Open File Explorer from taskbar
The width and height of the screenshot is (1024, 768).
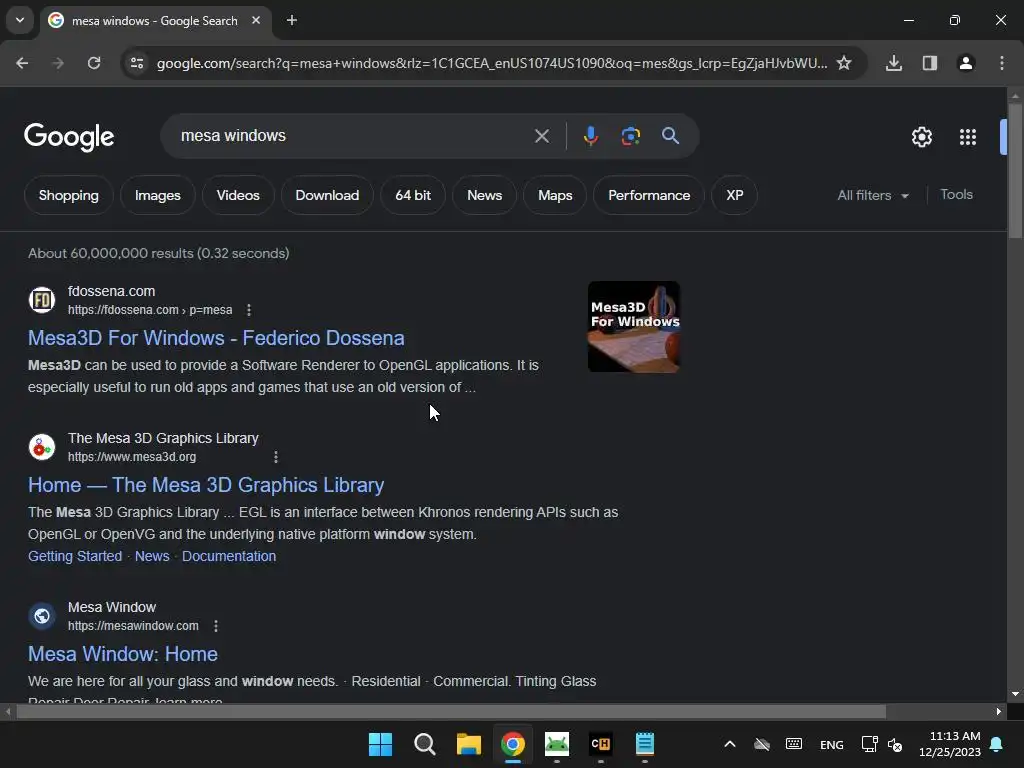pos(468,744)
